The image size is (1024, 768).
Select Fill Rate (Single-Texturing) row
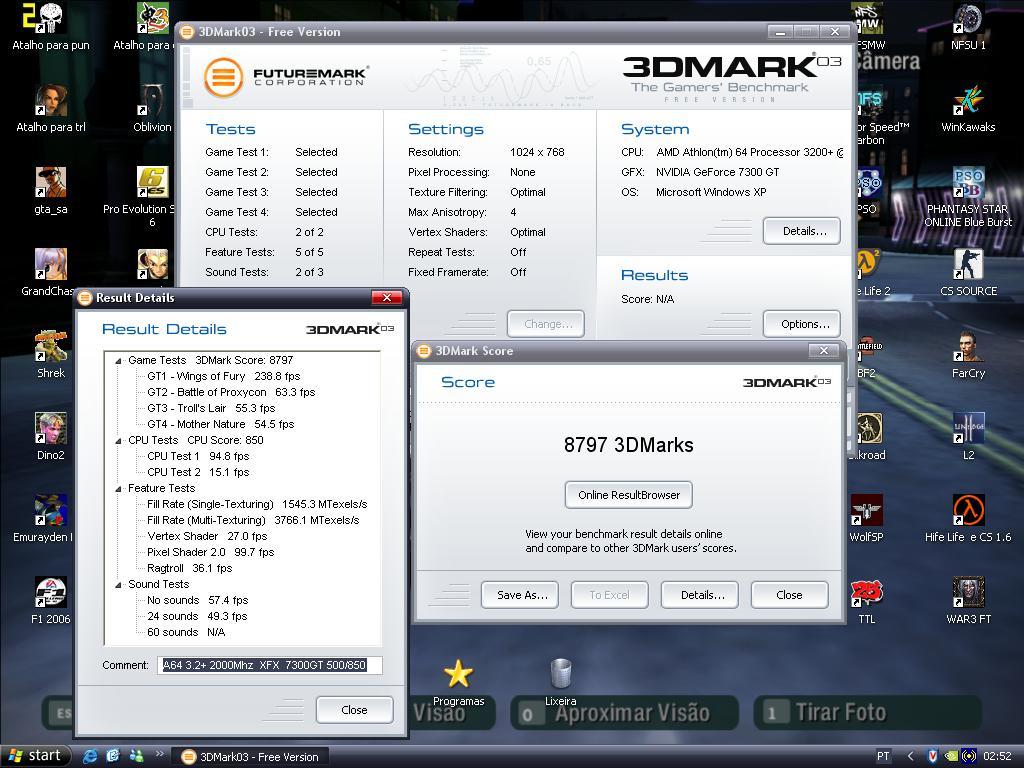point(257,504)
